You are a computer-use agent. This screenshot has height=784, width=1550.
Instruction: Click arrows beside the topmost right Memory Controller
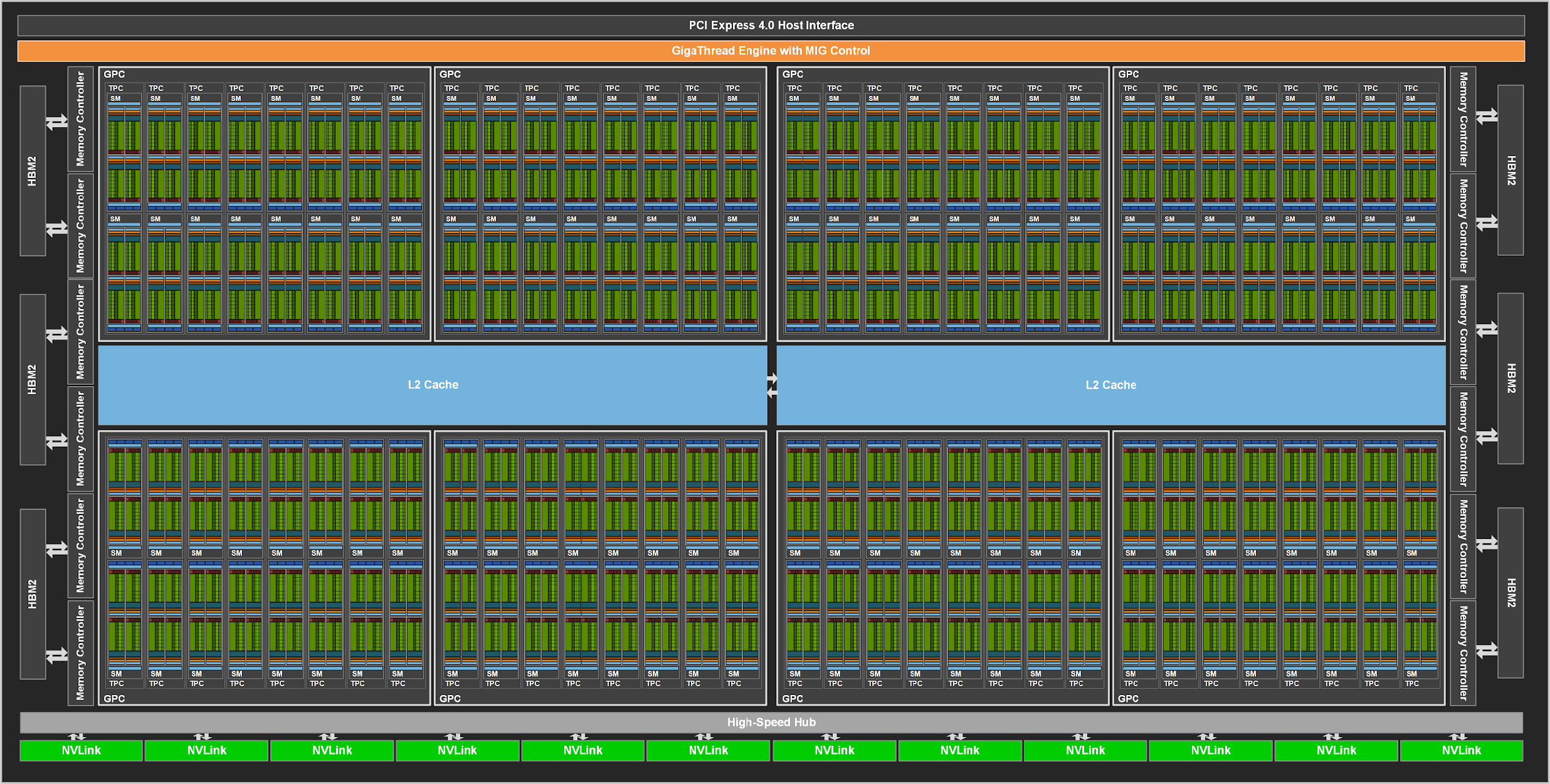(1487, 116)
